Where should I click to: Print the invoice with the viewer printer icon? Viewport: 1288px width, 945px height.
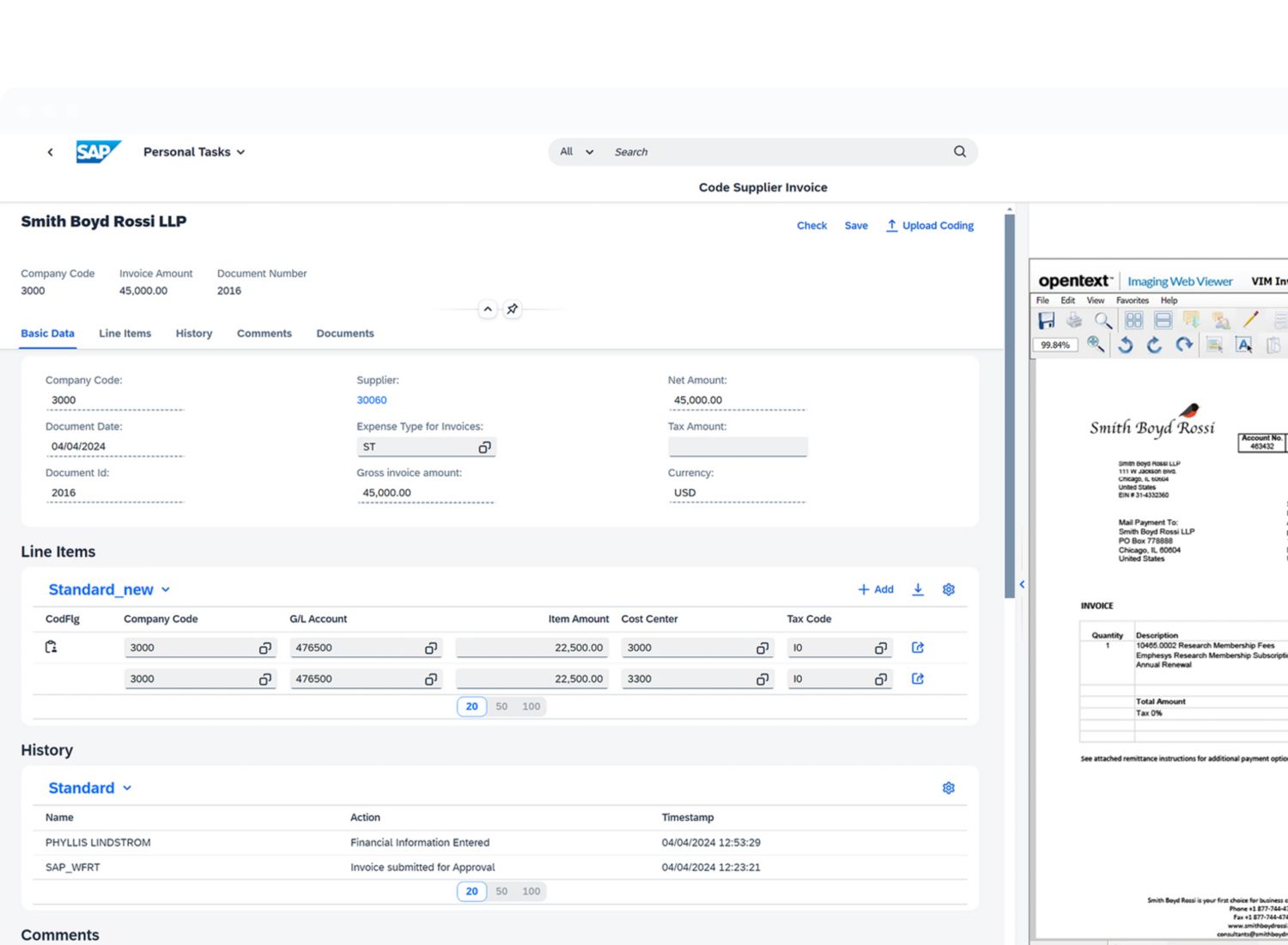click(1074, 320)
